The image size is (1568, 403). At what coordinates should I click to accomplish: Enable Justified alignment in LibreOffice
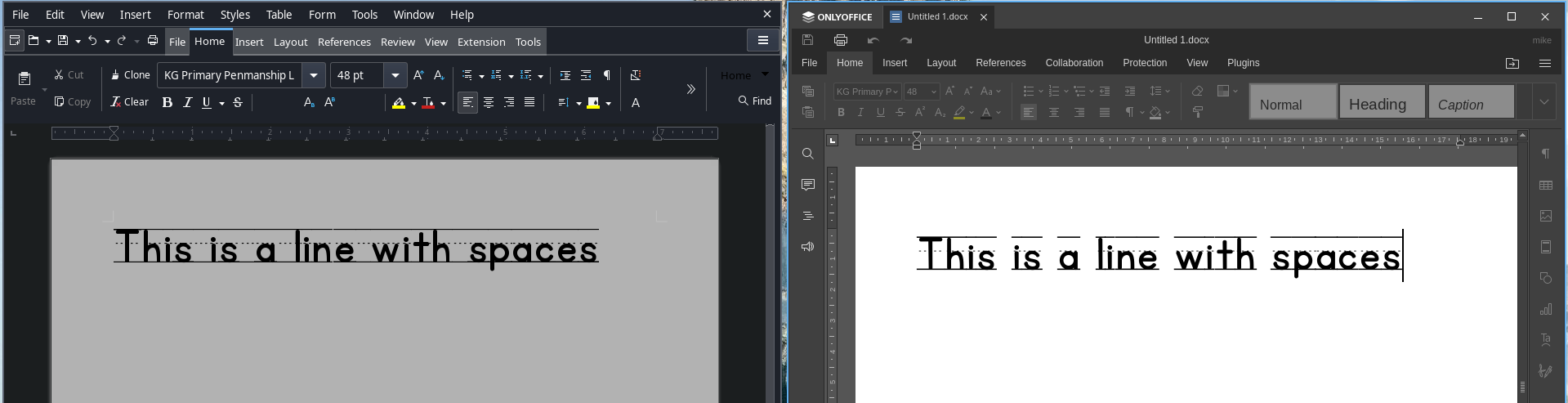pyautogui.click(x=529, y=102)
